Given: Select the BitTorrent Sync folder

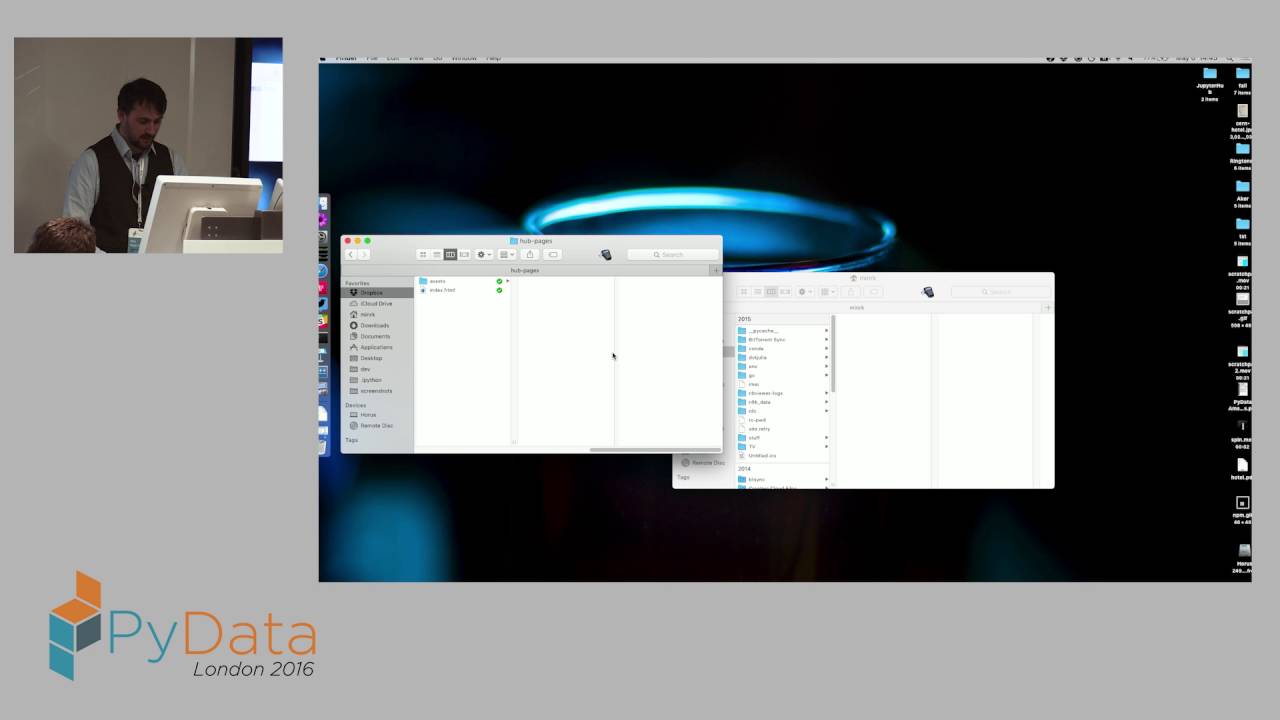Looking at the screenshot, I should pyautogui.click(x=782, y=339).
